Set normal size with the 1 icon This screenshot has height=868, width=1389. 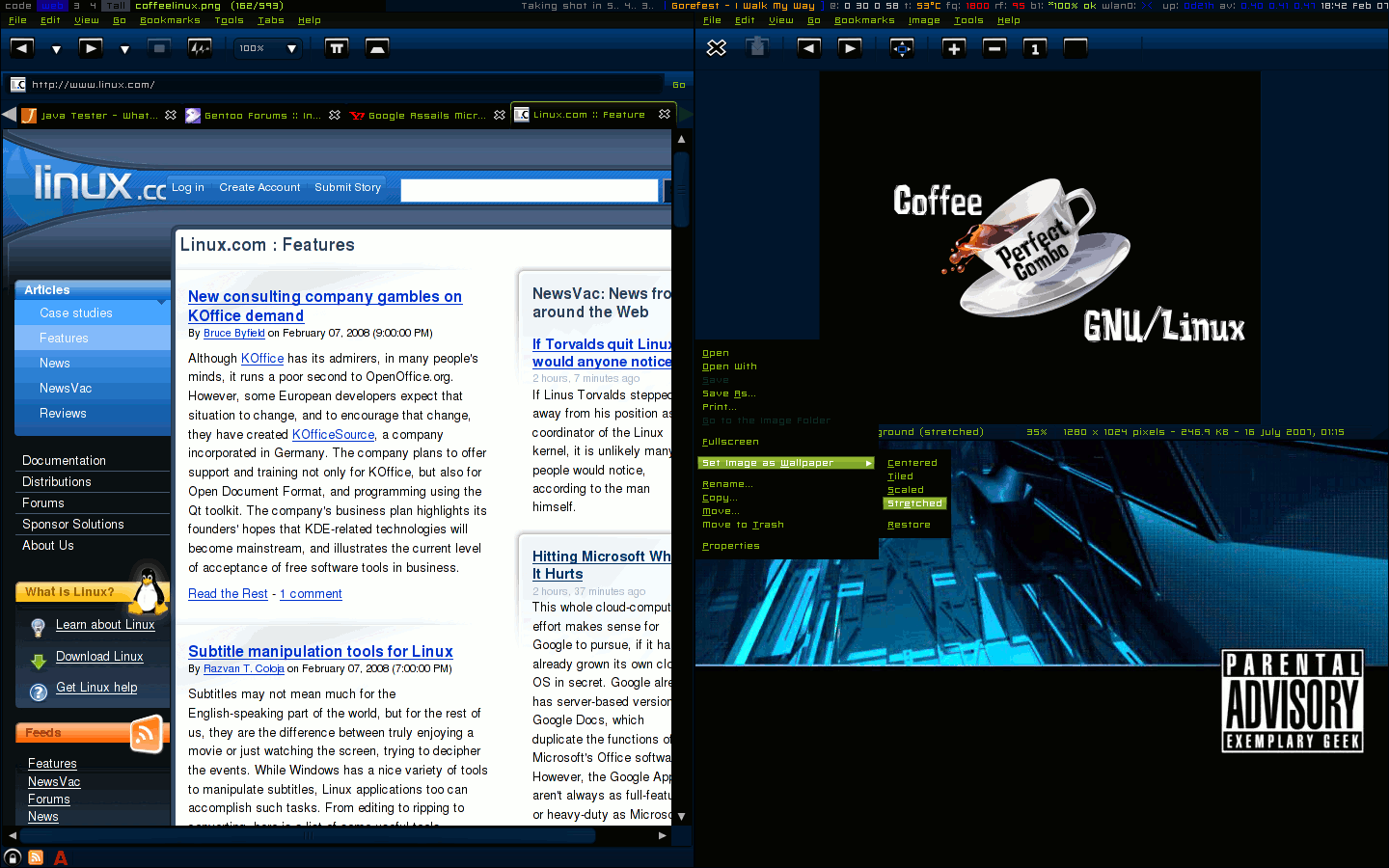[x=1035, y=47]
